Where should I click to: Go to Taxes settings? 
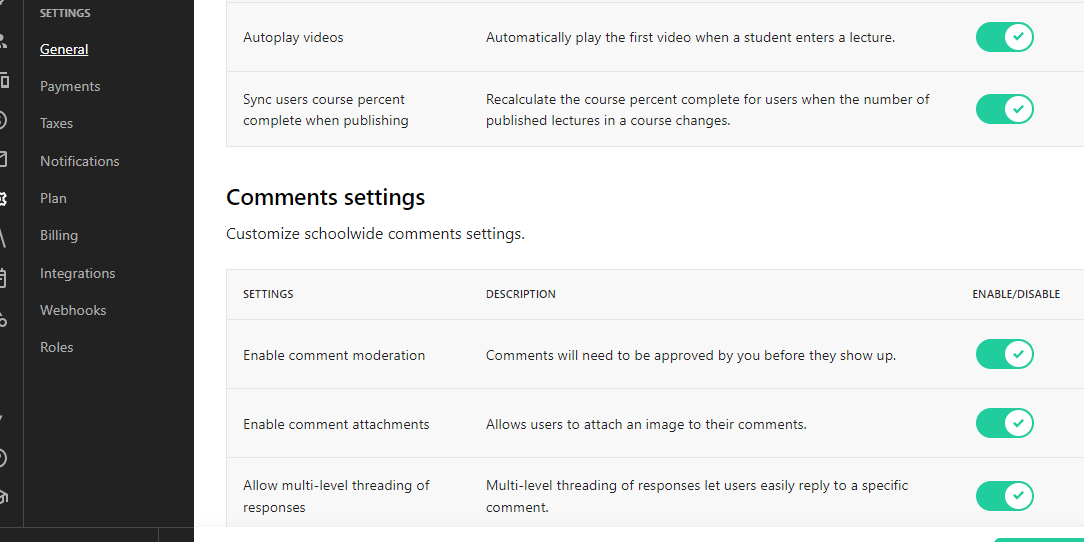[56, 123]
